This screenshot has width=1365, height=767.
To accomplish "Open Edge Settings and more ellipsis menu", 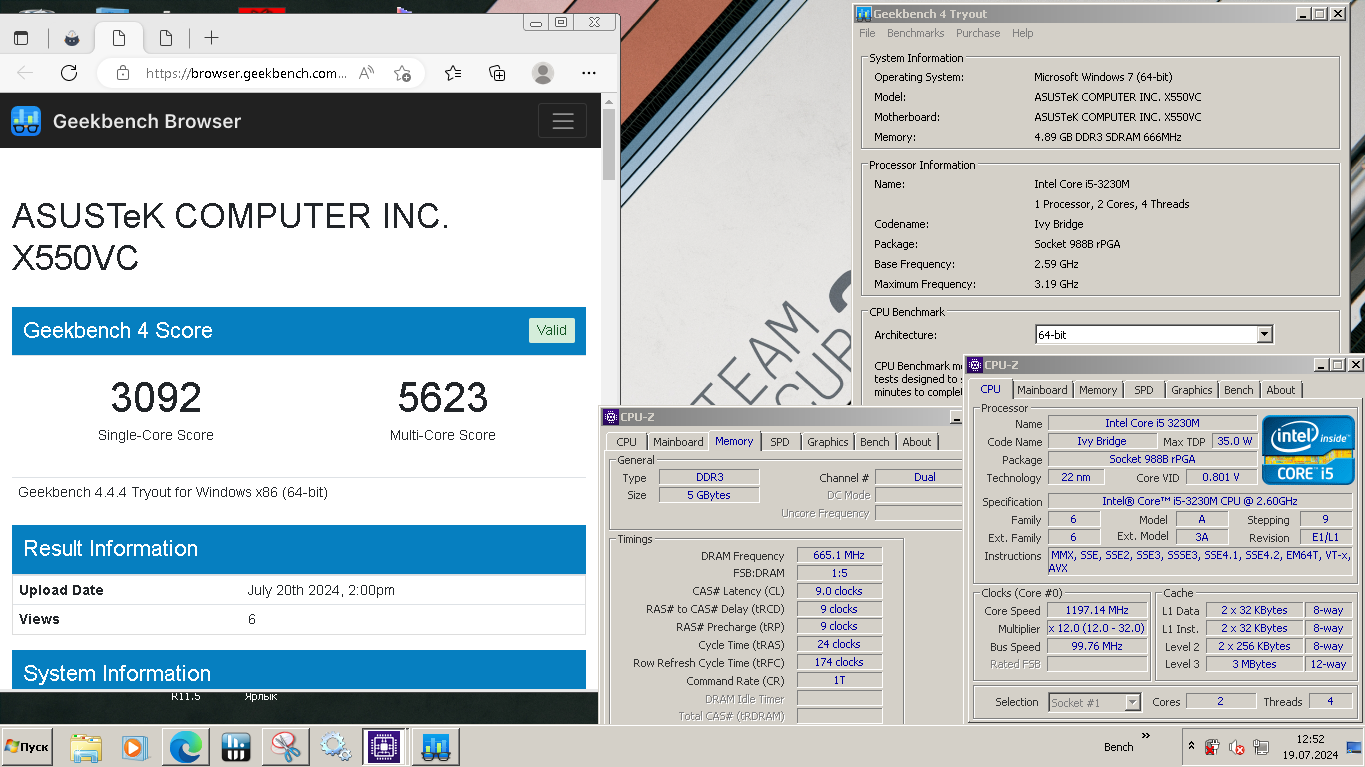I will [x=589, y=73].
